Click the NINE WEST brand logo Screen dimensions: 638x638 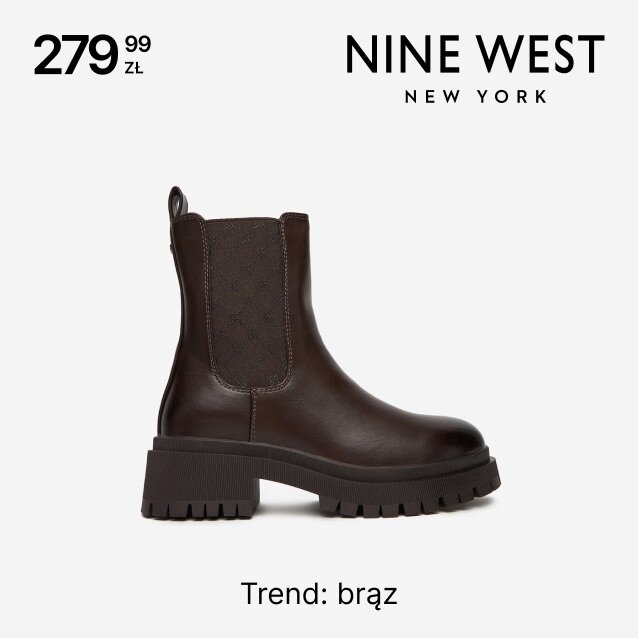click(x=475, y=68)
